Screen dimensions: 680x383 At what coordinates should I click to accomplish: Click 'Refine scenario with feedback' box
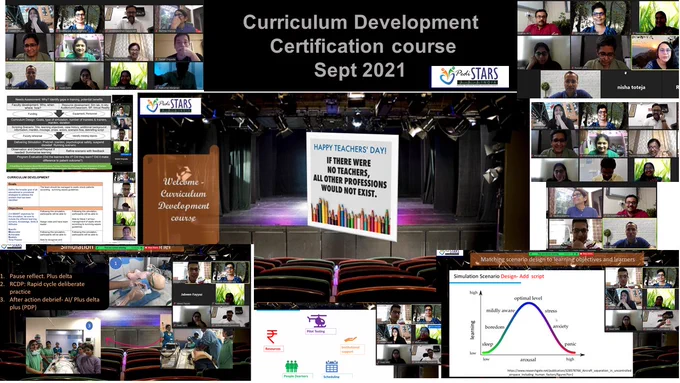pos(85,151)
